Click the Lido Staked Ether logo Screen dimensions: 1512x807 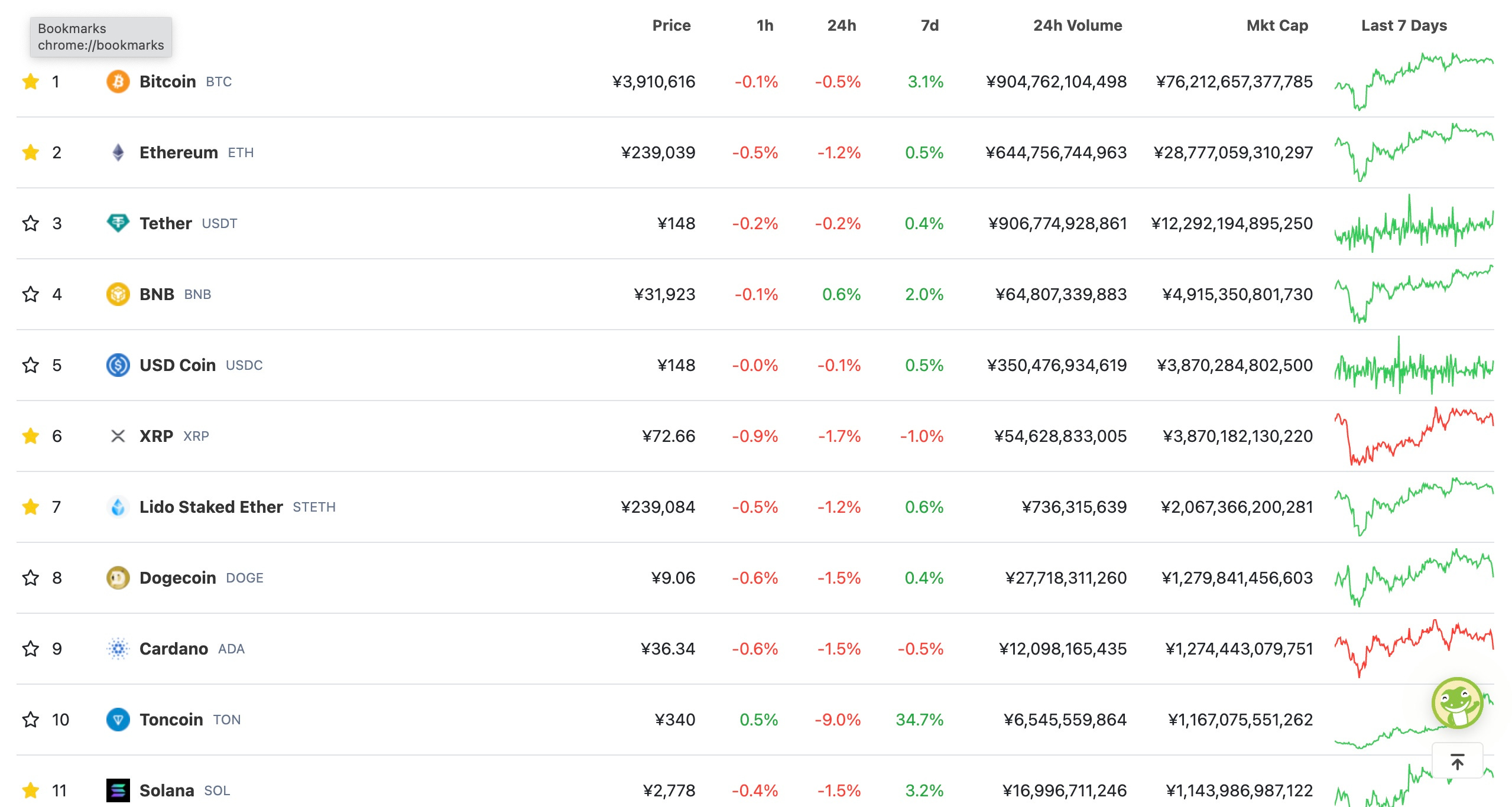tap(118, 507)
